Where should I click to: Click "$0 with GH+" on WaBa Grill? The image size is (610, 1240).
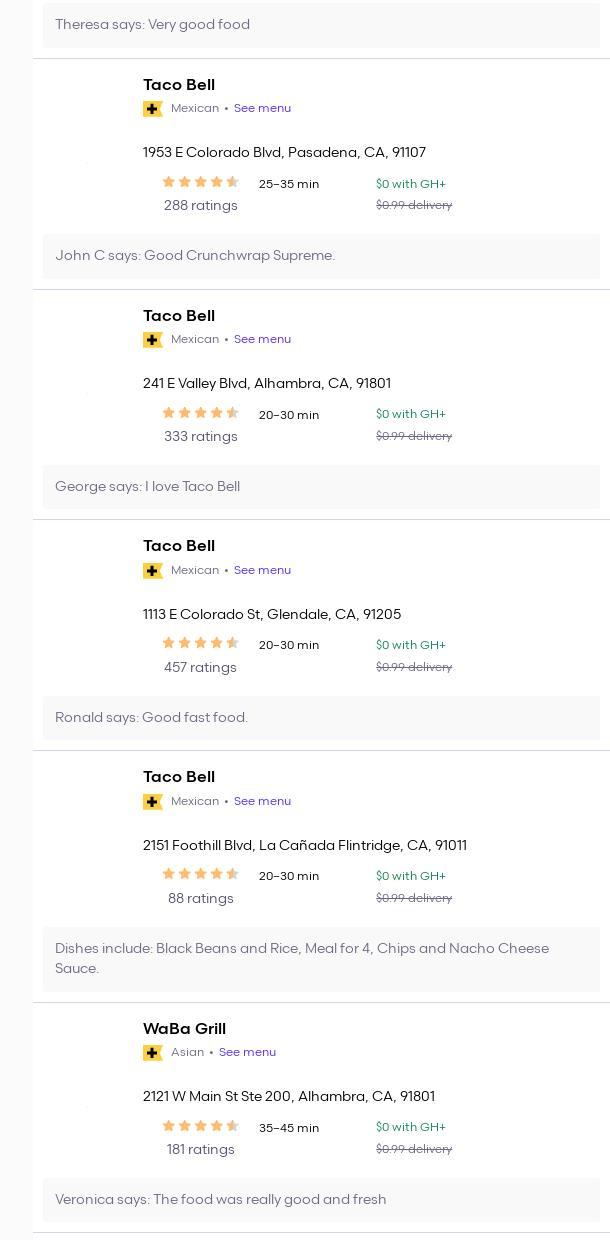(411, 1127)
